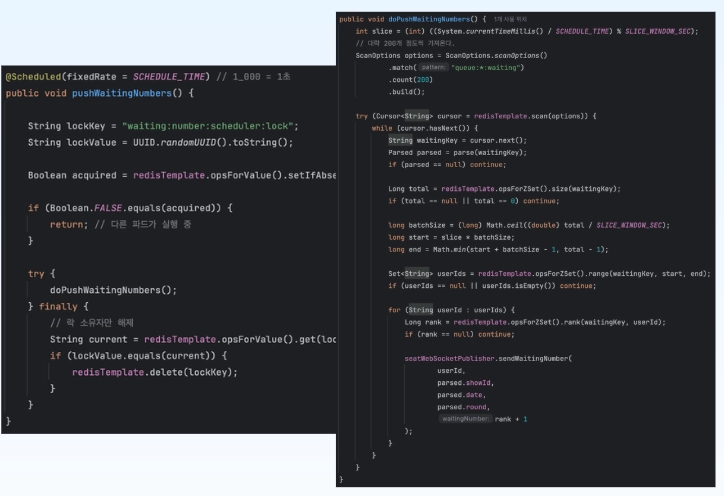Click the 'if (parsed == null) continue' line
724x496 pixels.
(x=447, y=164)
